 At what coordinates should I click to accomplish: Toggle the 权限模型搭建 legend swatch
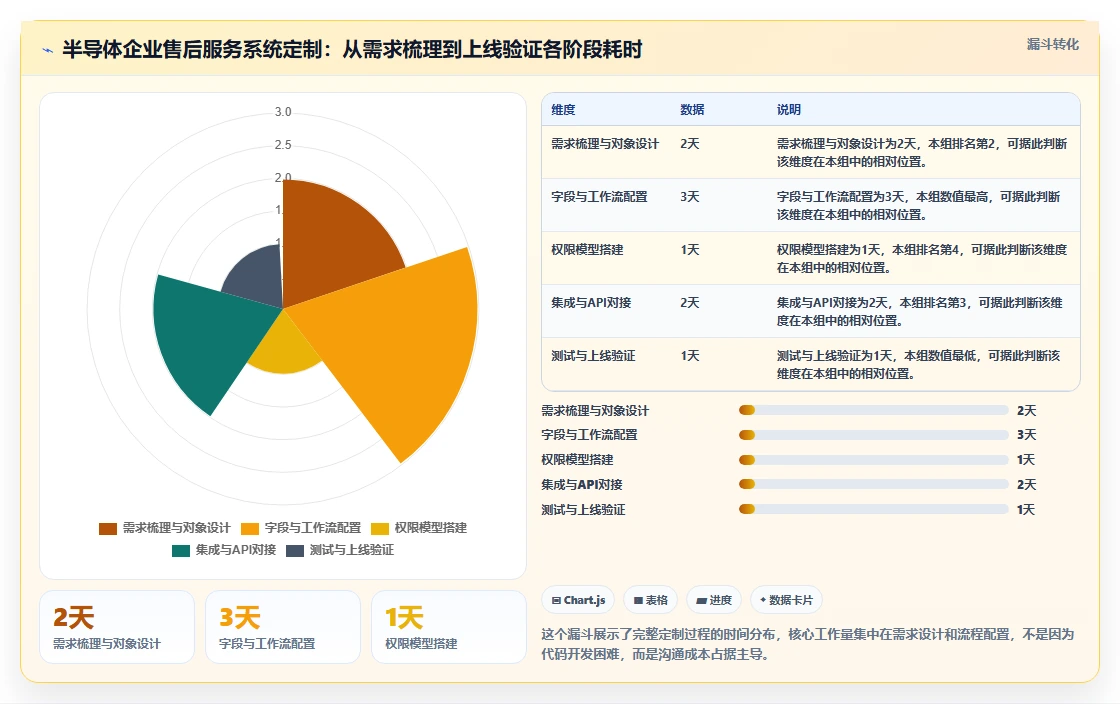click(380, 528)
